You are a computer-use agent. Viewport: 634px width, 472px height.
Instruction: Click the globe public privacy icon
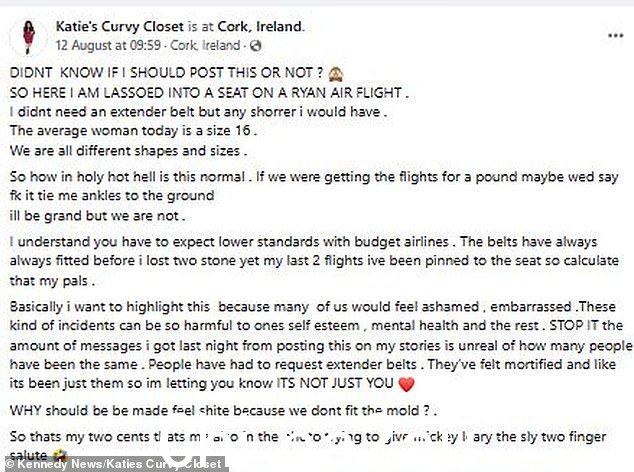coord(256,46)
